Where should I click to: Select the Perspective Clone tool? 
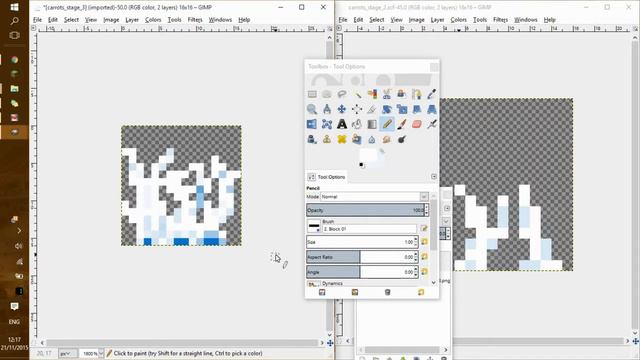click(357, 140)
